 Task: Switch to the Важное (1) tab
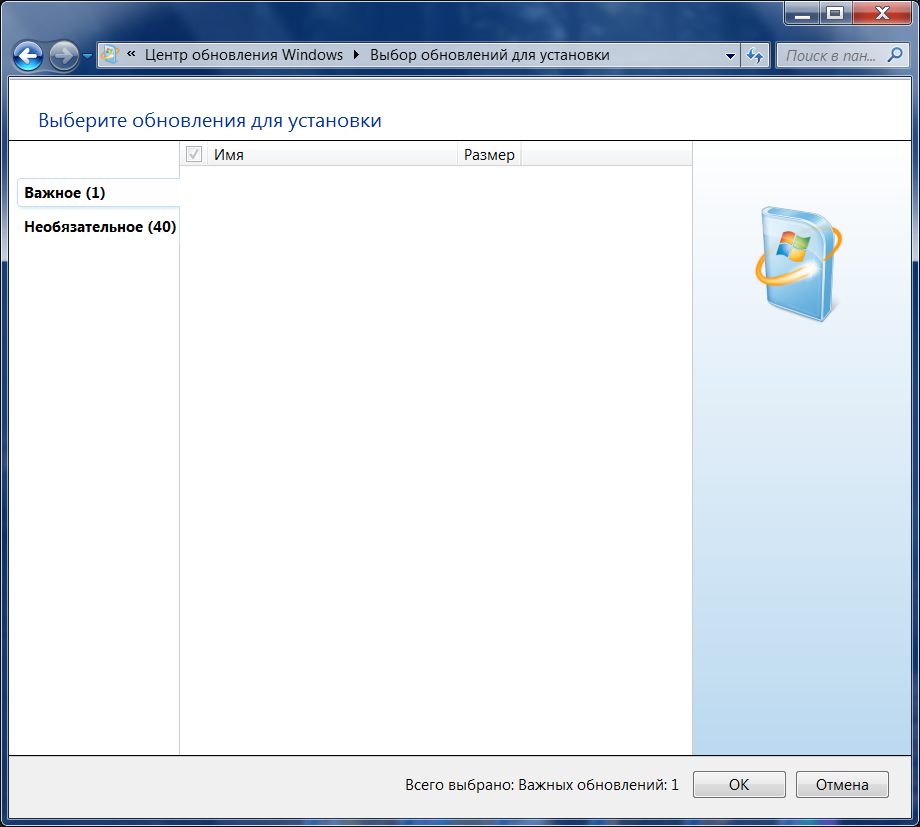pyautogui.click(x=98, y=193)
